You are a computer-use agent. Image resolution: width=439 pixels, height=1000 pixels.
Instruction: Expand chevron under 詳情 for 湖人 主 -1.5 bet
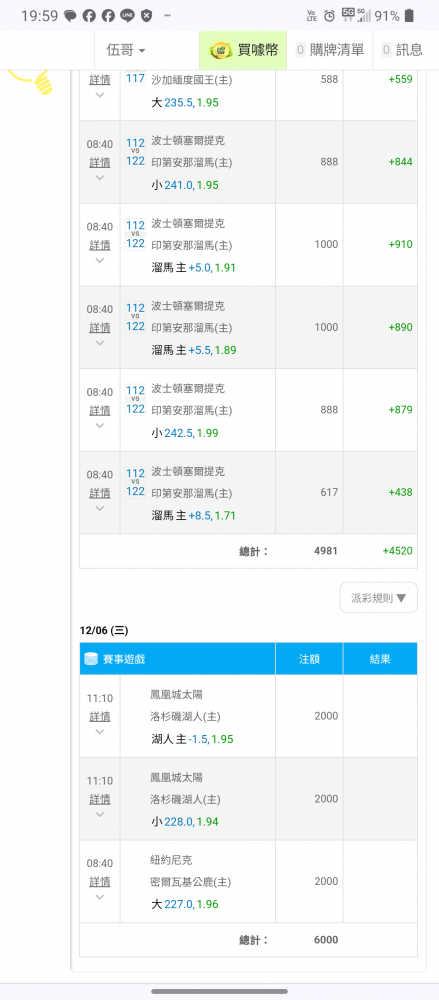(x=100, y=732)
